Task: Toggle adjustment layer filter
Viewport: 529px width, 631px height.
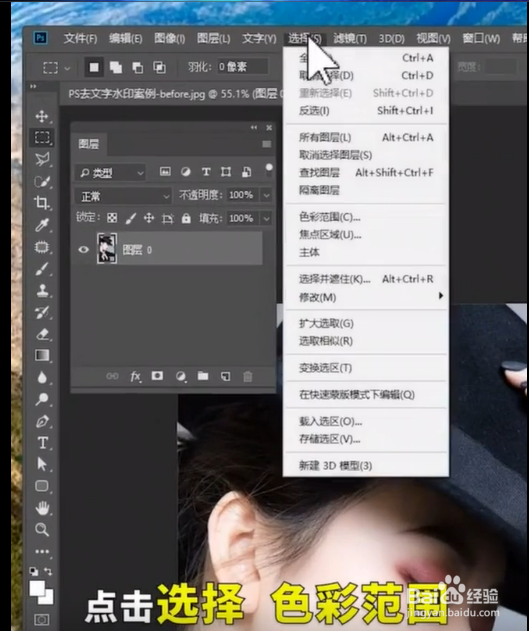Action: (x=185, y=172)
